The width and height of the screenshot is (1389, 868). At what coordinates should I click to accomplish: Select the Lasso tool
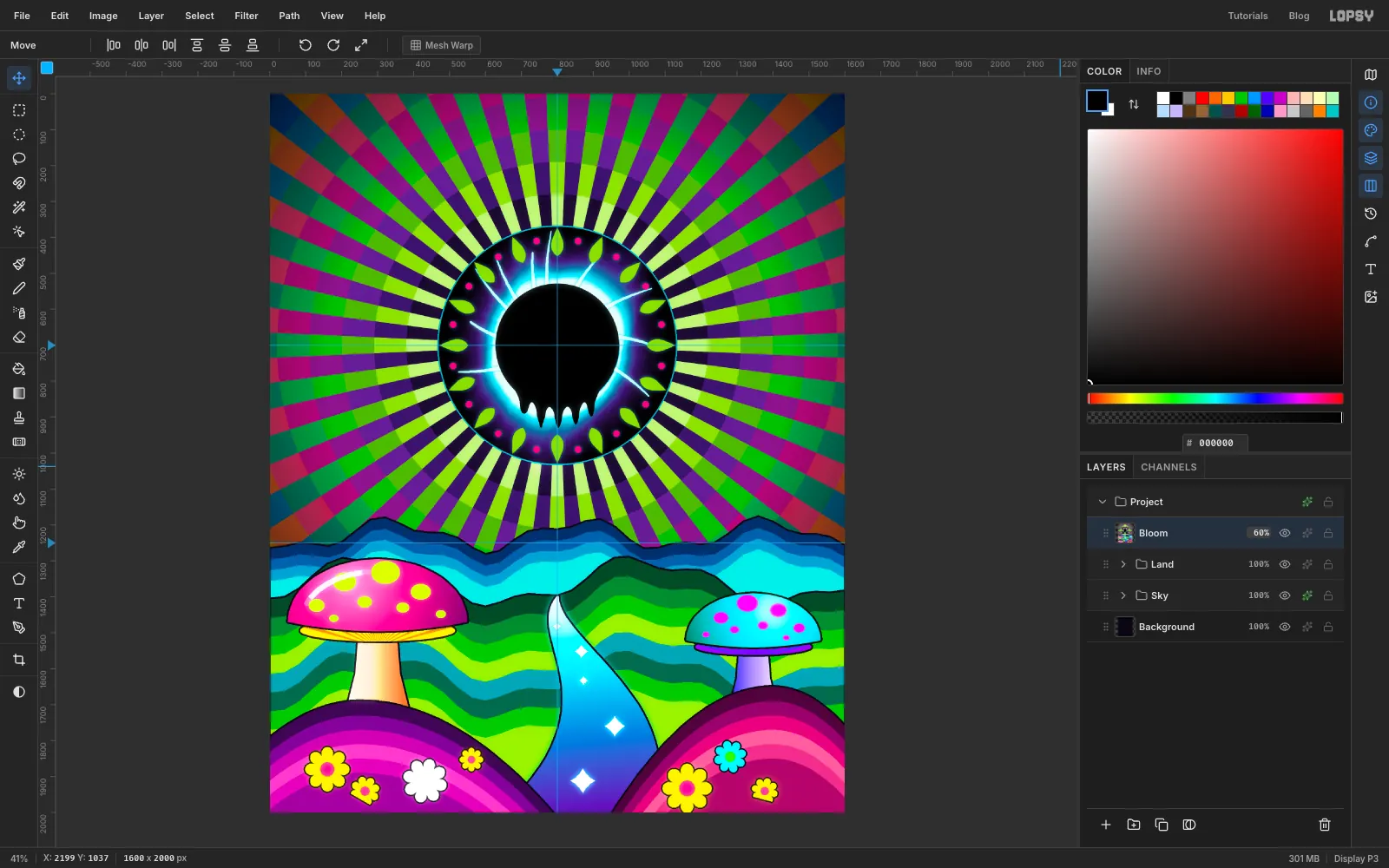coord(19,159)
